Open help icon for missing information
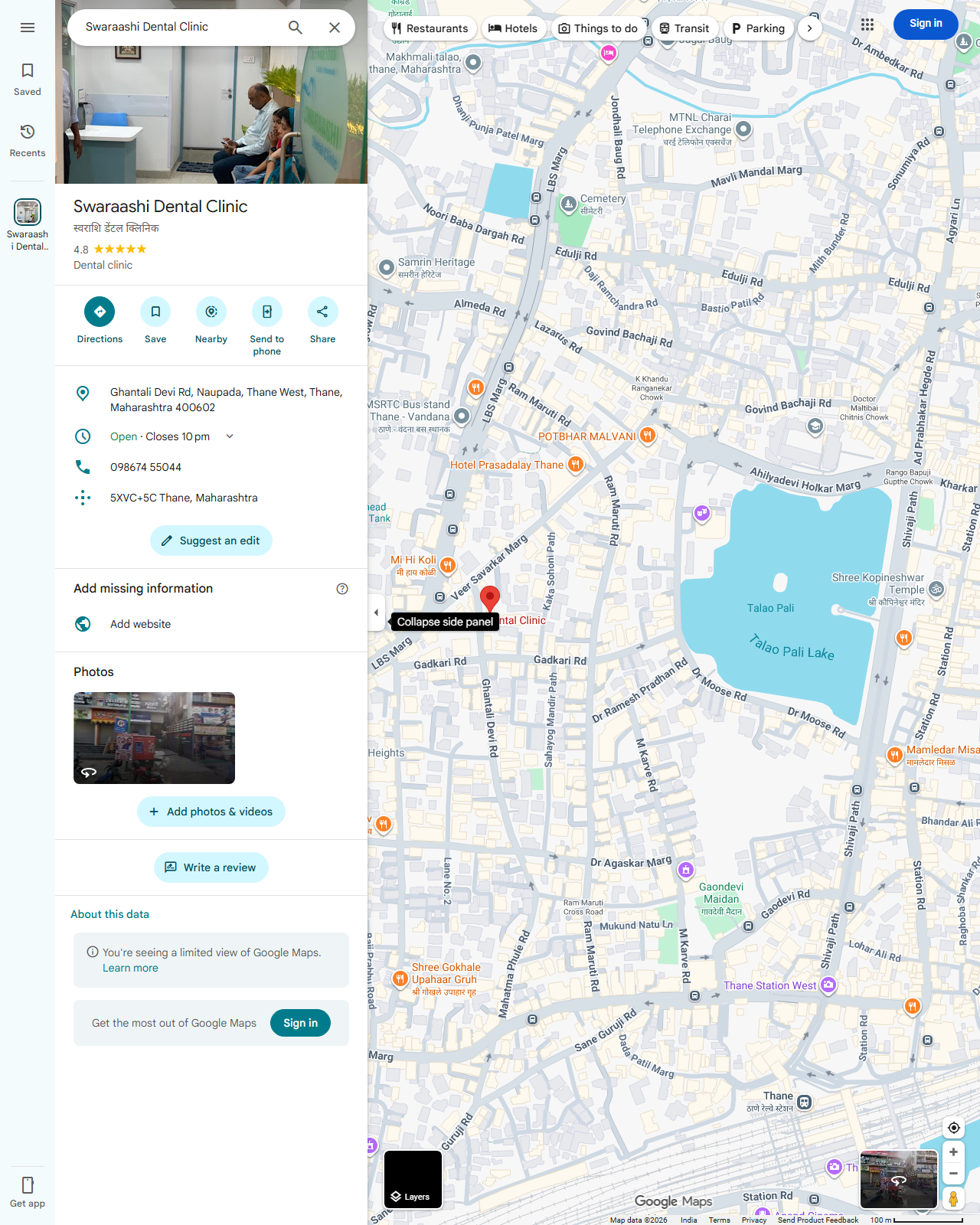This screenshot has height=1225, width=980. (342, 589)
